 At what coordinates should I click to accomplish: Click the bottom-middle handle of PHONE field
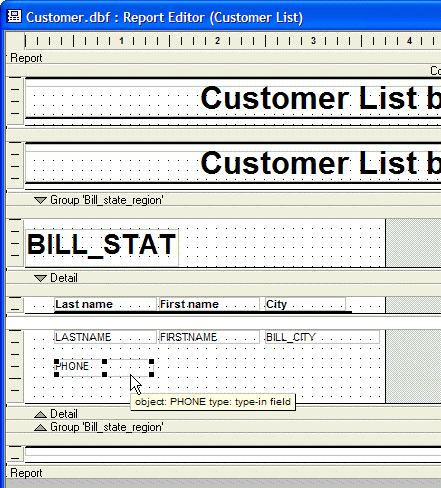click(x=104, y=374)
